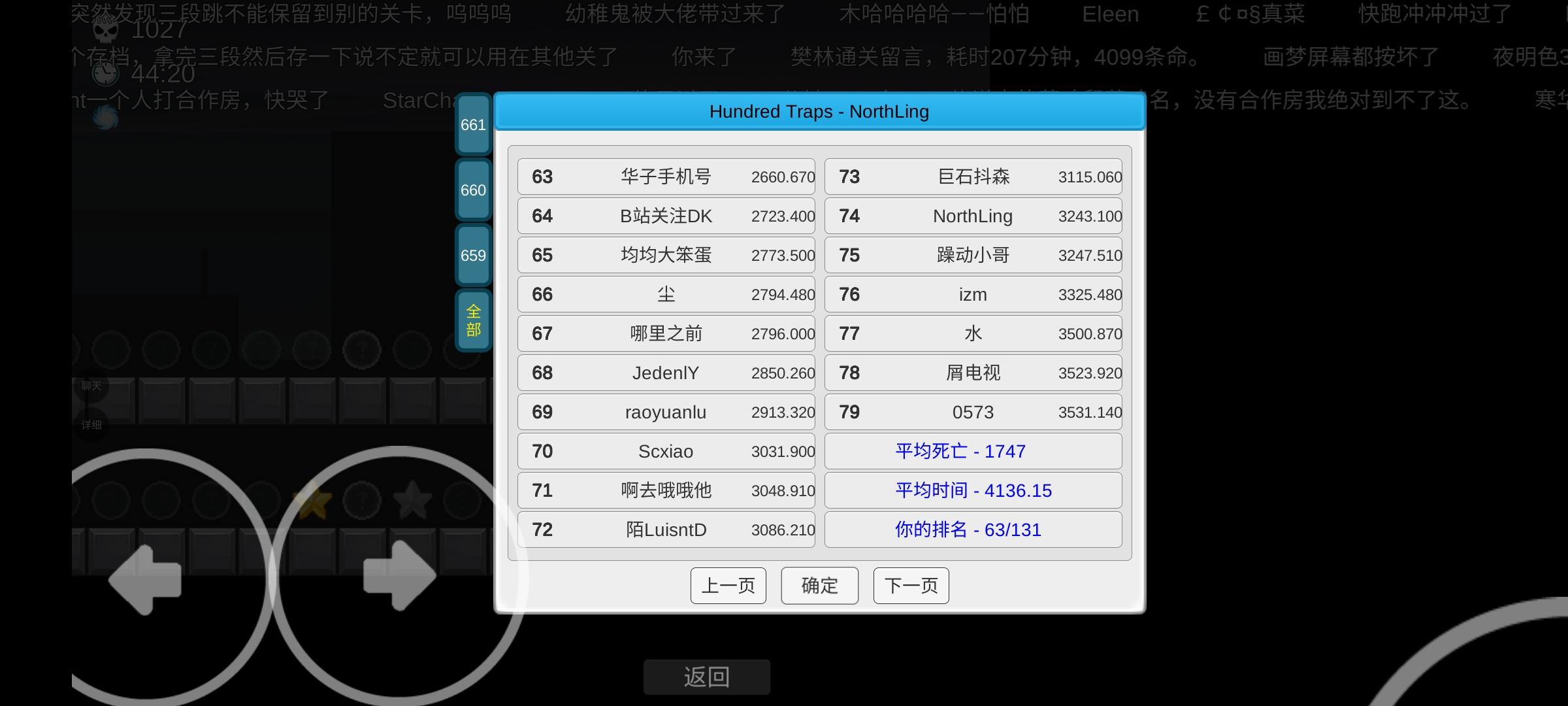Click scrolling comment 画梦屏幕都按坏了
The height and width of the screenshot is (706, 1568).
click(x=1350, y=57)
